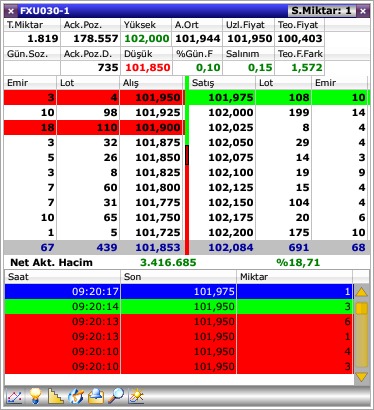Click the blue globe news icon
Viewport: 374px width, 410px height.
point(76,396)
